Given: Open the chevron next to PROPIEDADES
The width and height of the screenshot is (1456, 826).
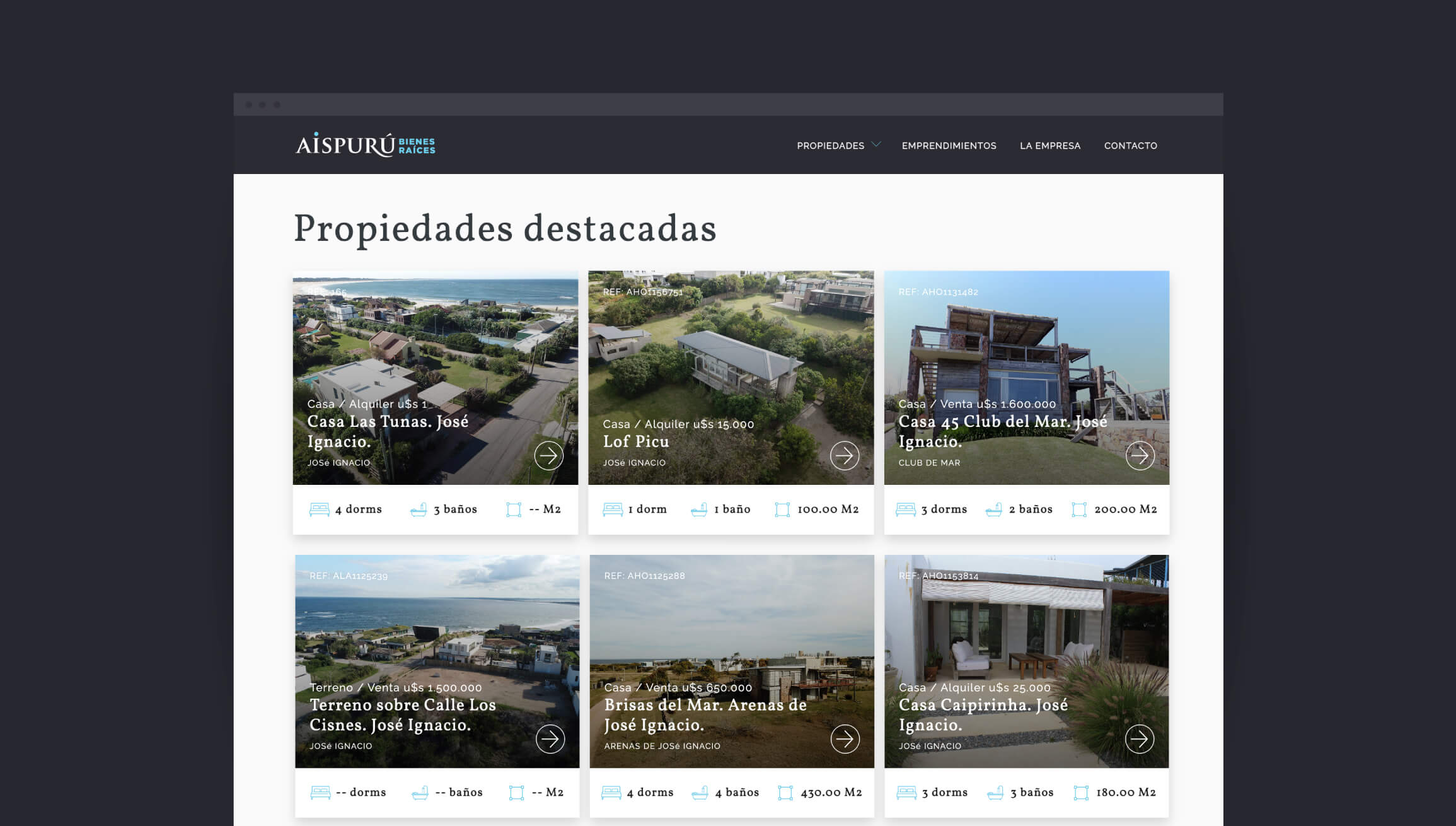Looking at the screenshot, I should coord(875,145).
